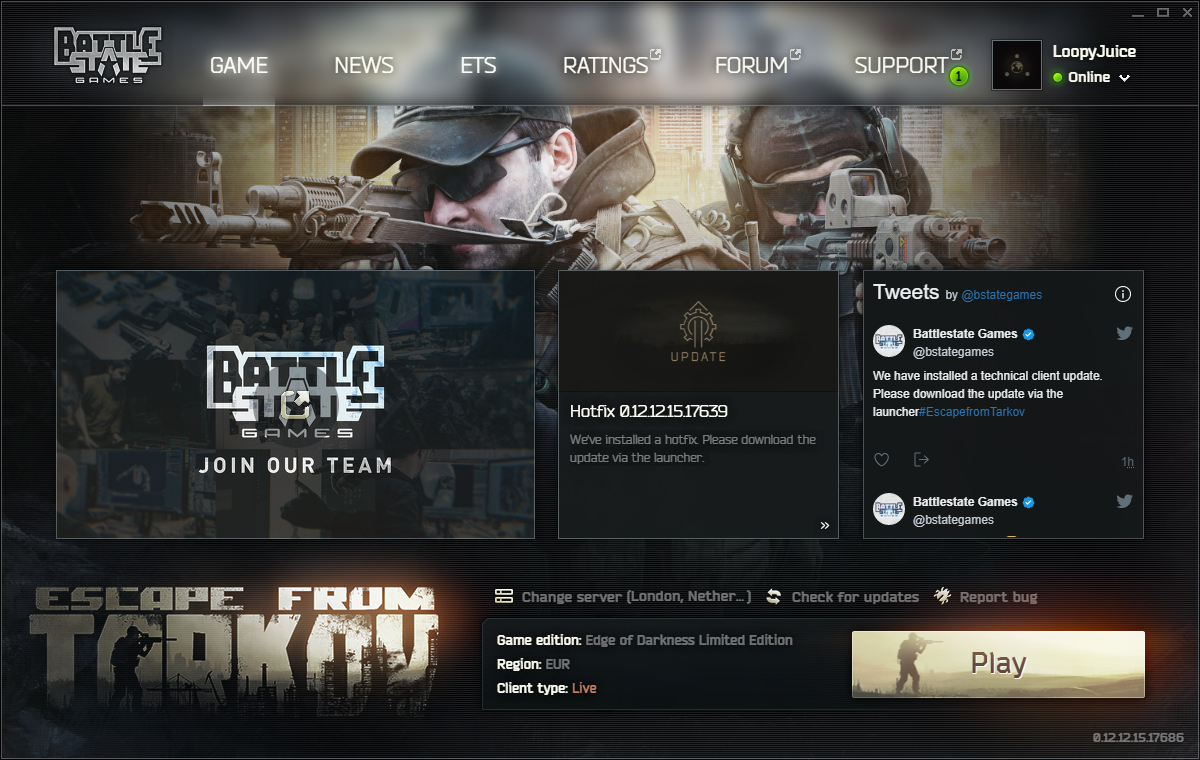Click the Live client type value
This screenshot has height=760, width=1200.
(584, 688)
